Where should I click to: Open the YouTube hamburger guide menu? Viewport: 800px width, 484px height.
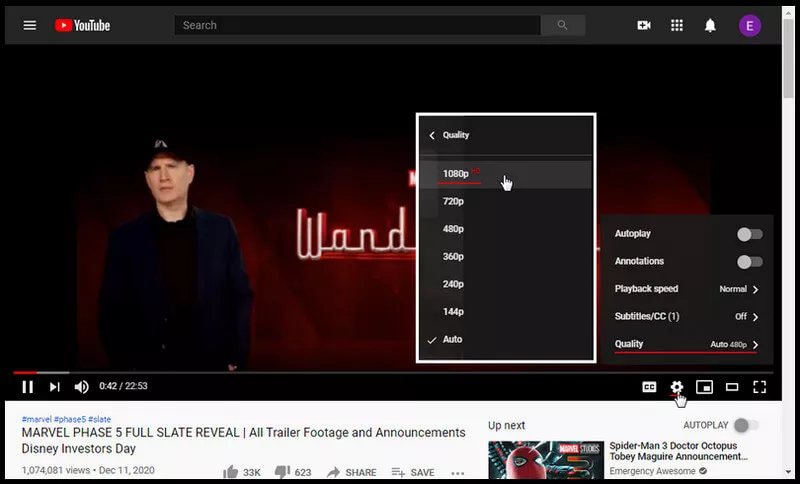coord(30,26)
